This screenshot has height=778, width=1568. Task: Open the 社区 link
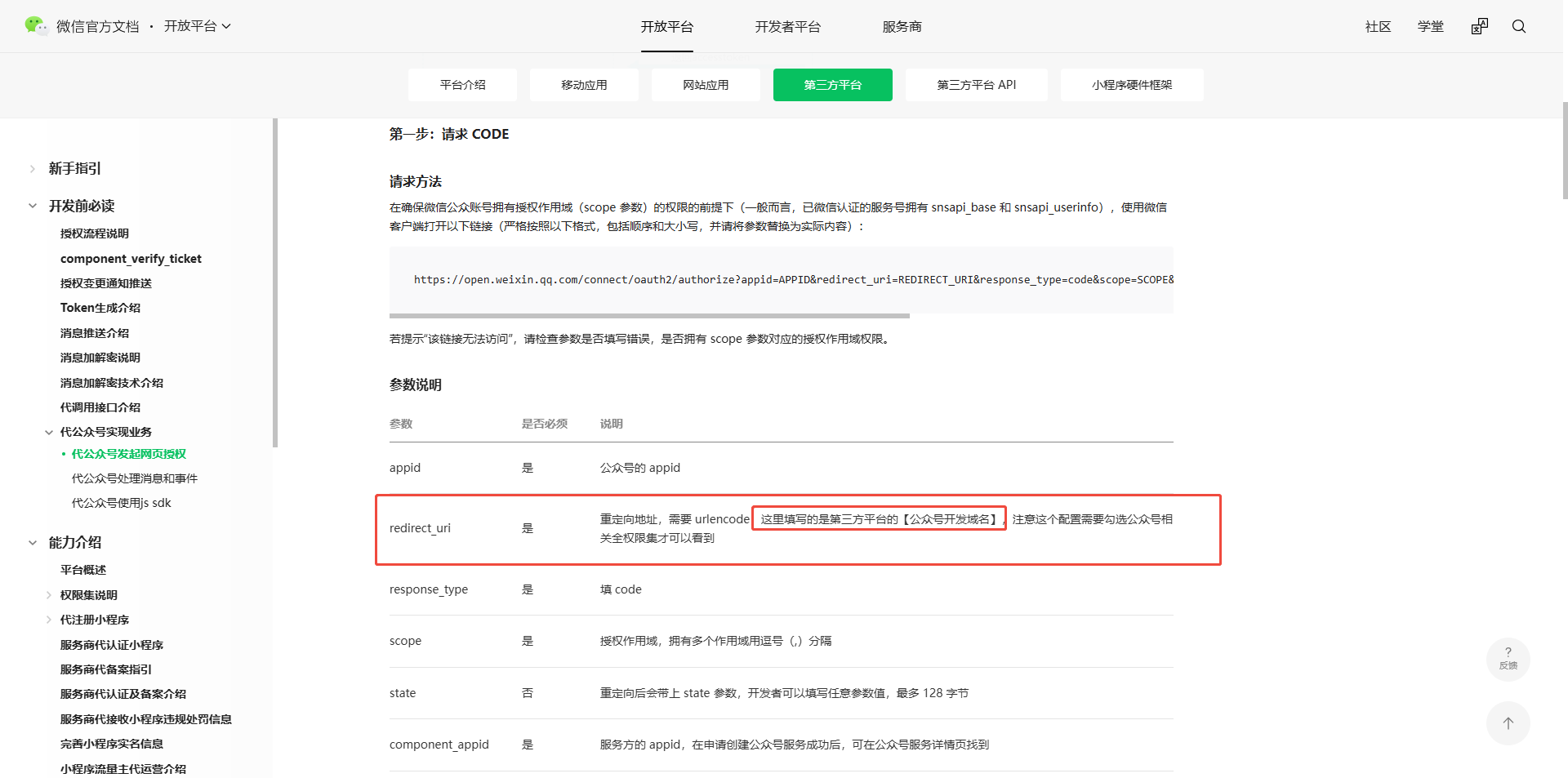pos(1378,27)
